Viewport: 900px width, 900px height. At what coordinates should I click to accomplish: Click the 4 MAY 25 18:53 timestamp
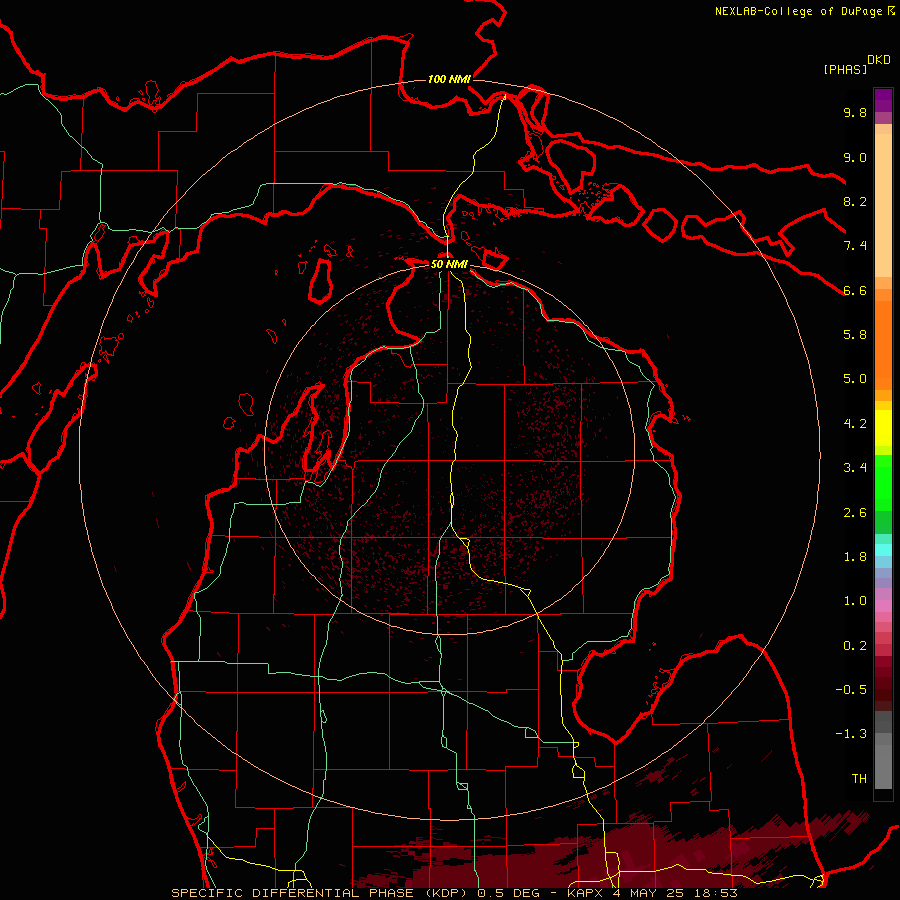click(x=675, y=893)
